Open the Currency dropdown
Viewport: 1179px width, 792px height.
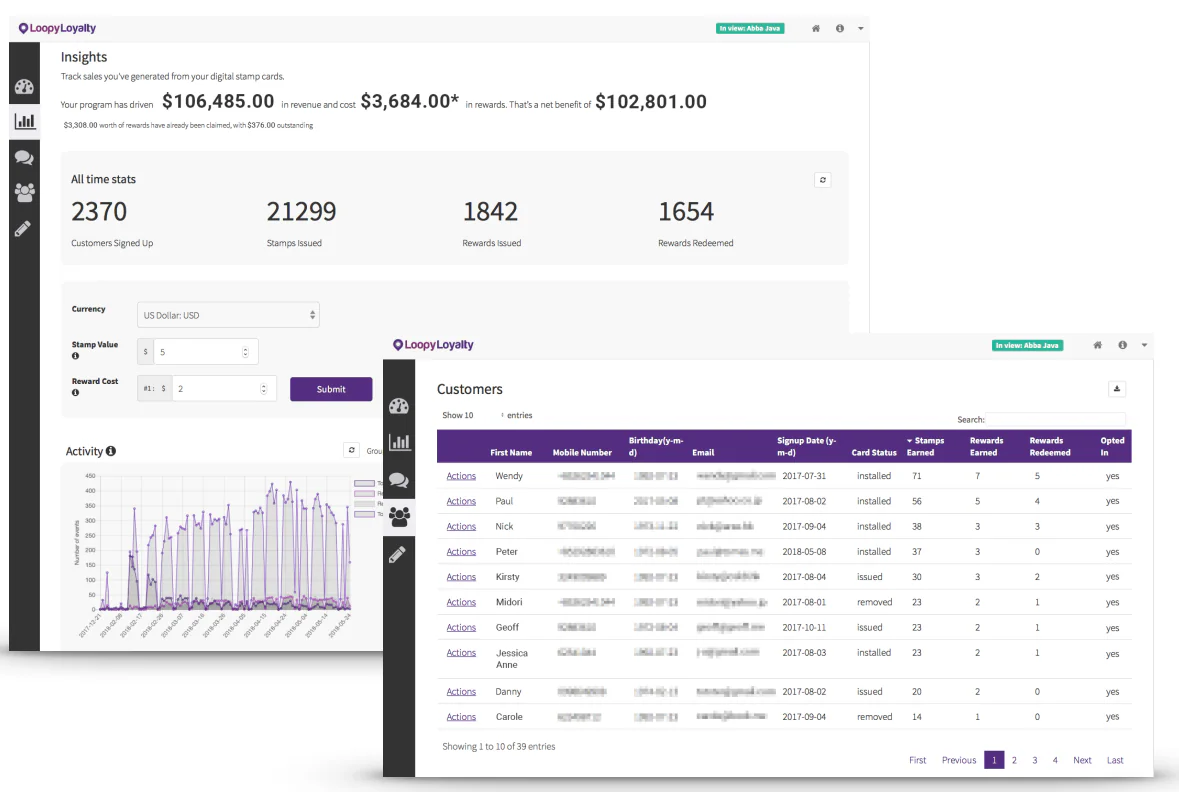click(x=228, y=315)
